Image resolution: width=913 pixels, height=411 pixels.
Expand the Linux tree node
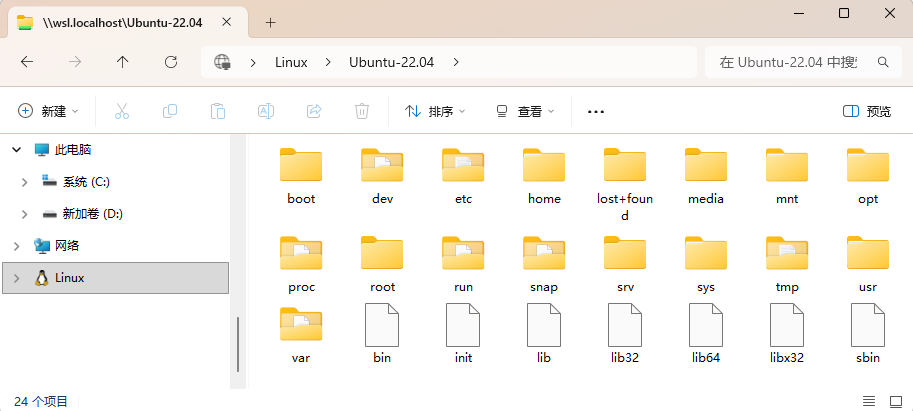pos(16,278)
